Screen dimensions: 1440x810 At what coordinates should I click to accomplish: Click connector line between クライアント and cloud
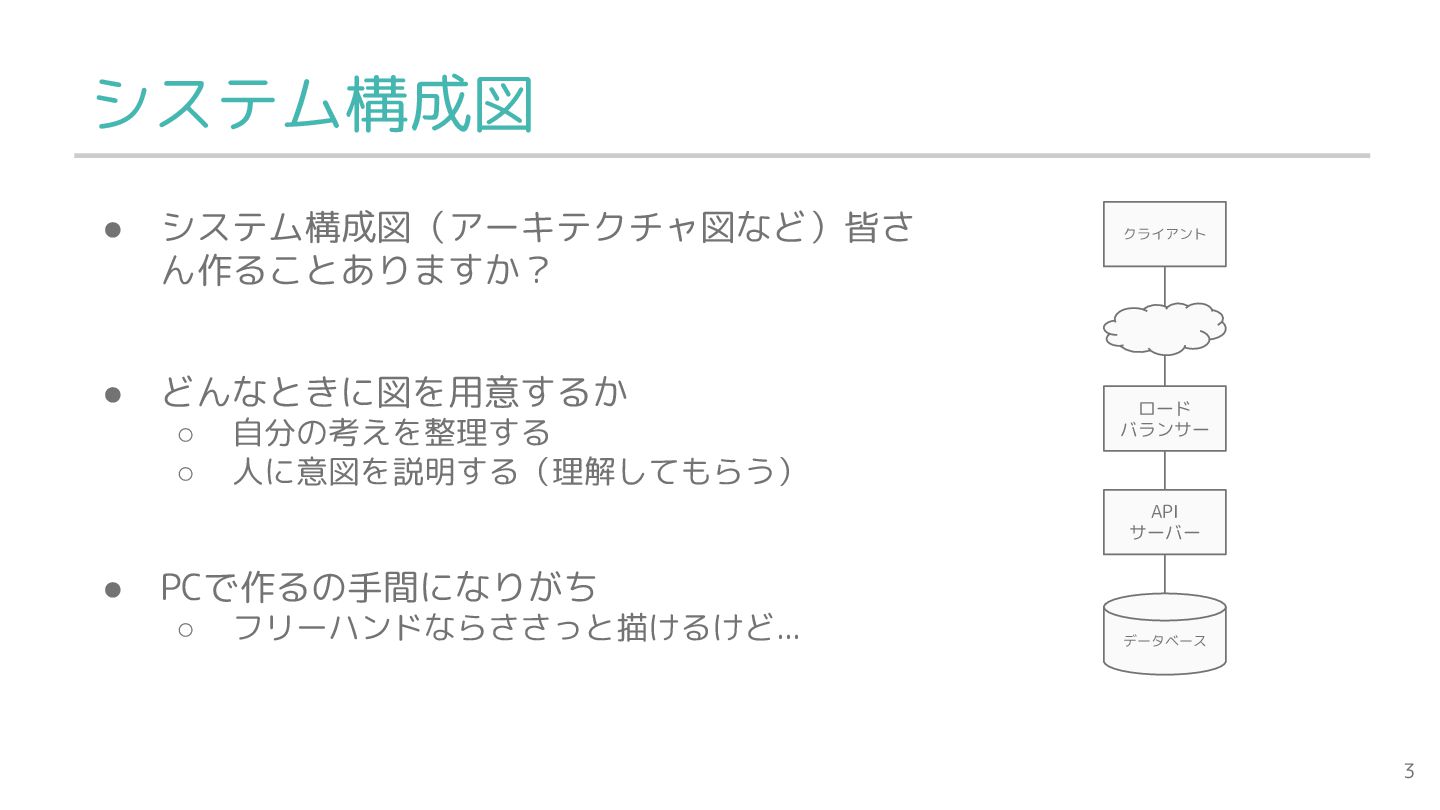click(1165, 285)
